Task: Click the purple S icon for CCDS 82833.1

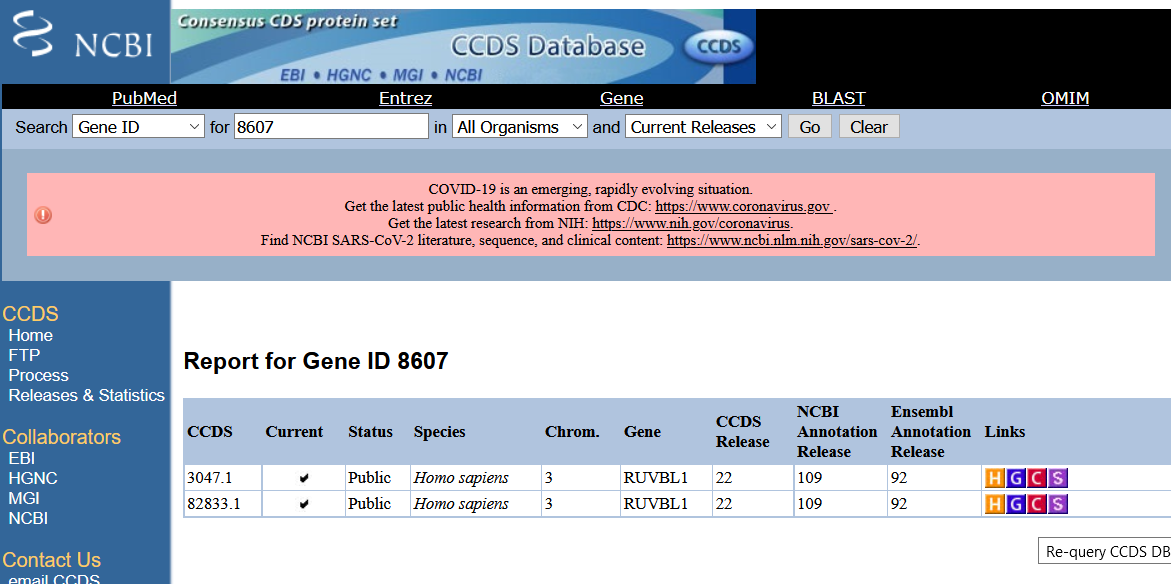Action: pos(1058,504)
